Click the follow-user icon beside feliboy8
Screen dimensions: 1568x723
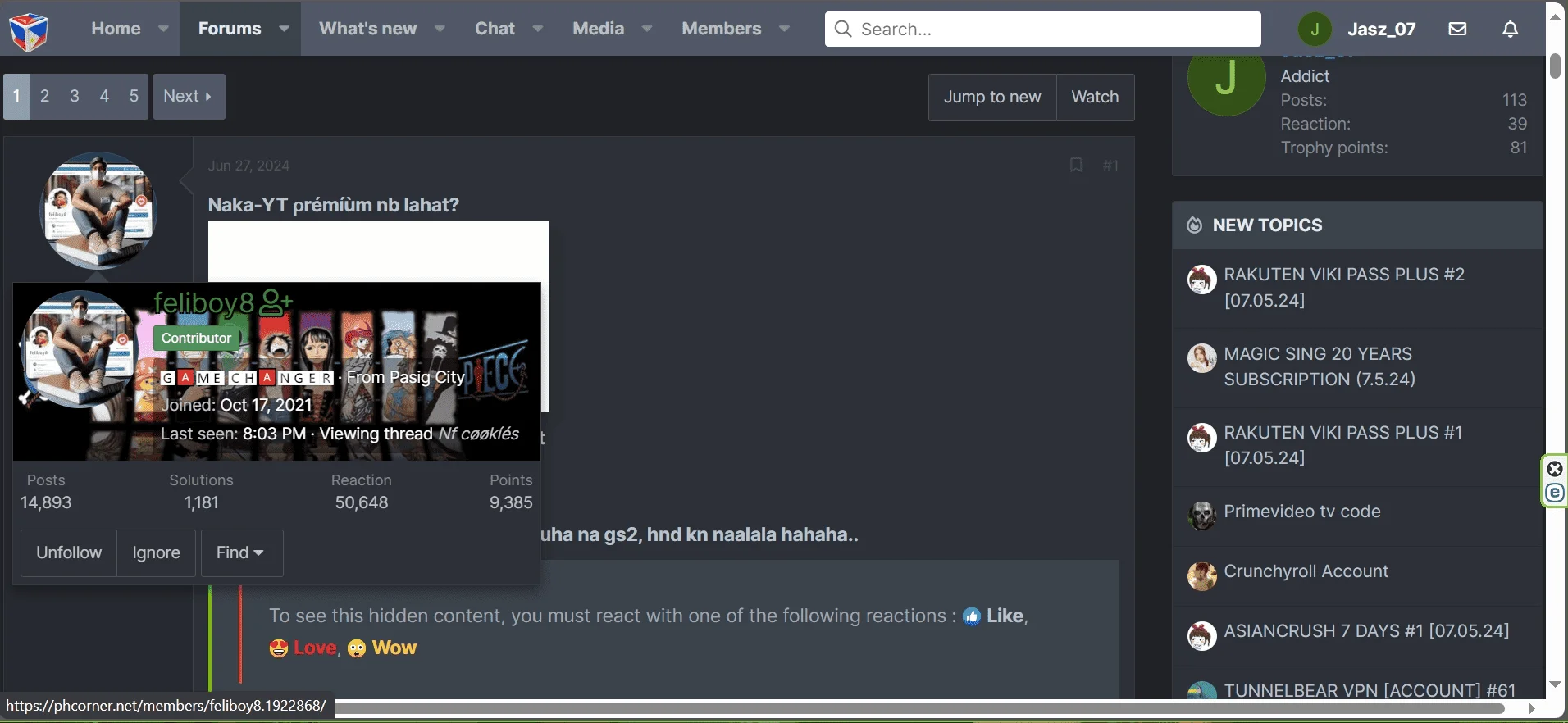276,302
